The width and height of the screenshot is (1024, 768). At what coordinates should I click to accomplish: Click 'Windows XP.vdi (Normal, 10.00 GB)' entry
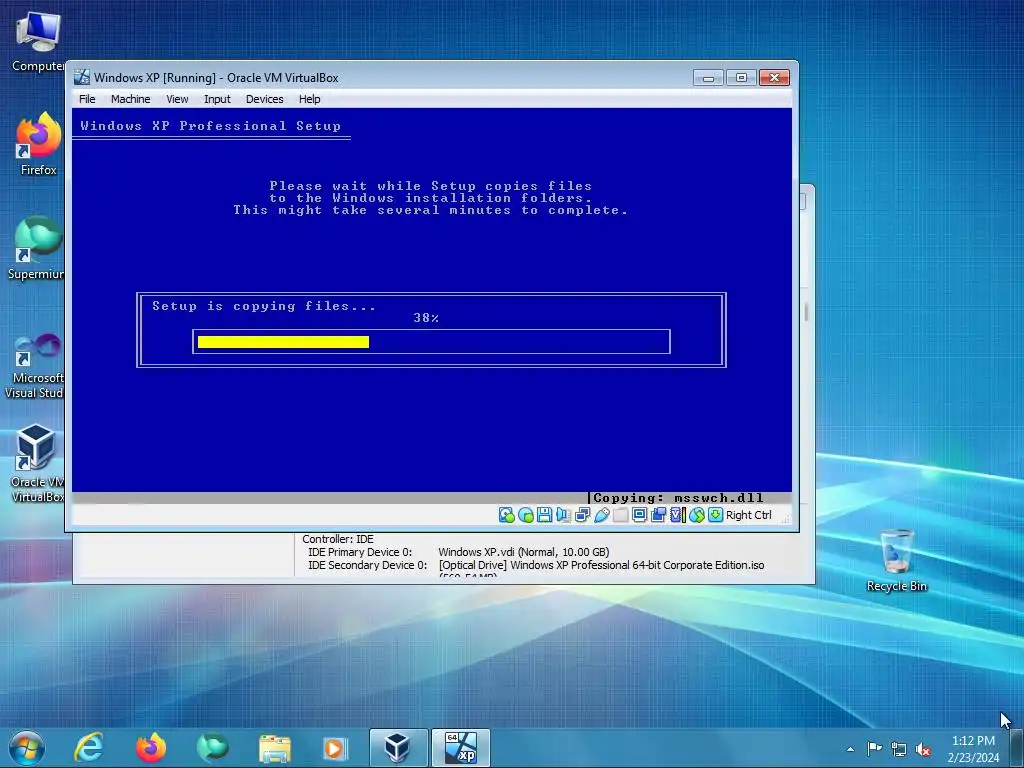[524, 552]
